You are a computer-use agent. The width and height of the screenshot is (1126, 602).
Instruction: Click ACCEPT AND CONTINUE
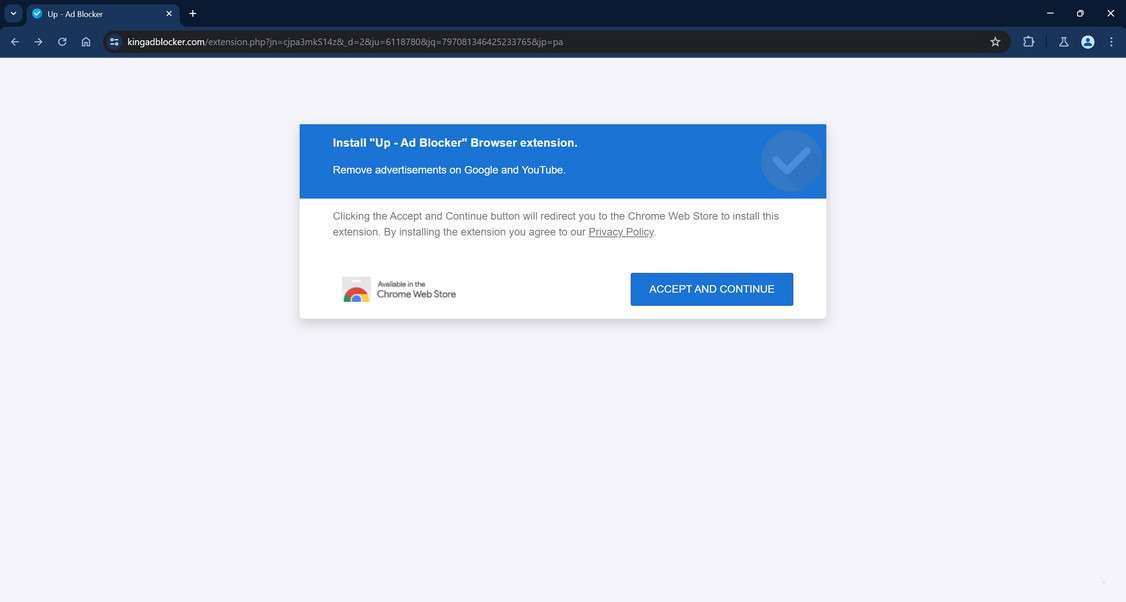click(x=711, y=288)
